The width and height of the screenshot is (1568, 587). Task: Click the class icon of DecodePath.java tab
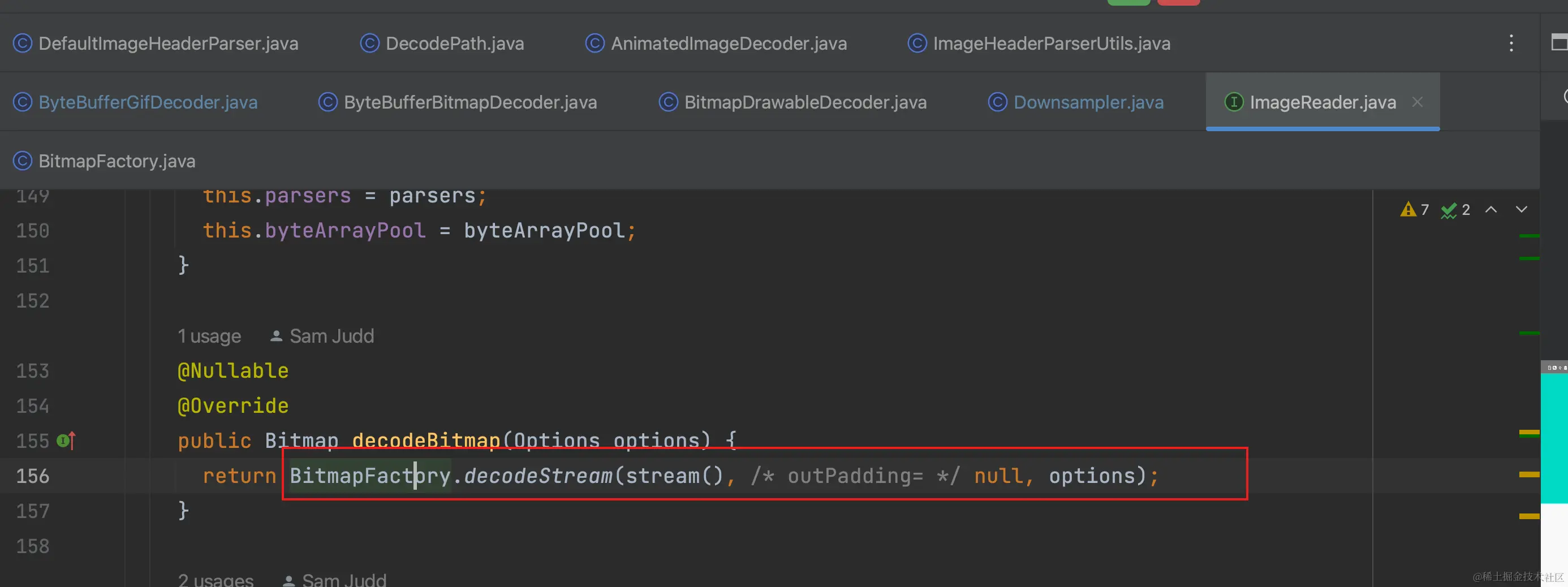coord(369,43)
